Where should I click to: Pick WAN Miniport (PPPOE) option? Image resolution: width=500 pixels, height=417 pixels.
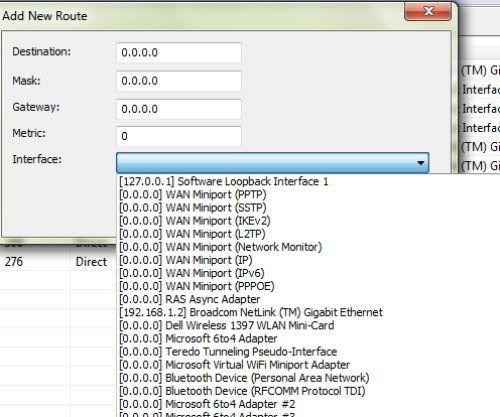pyautogui.click(x=197, y=286)
